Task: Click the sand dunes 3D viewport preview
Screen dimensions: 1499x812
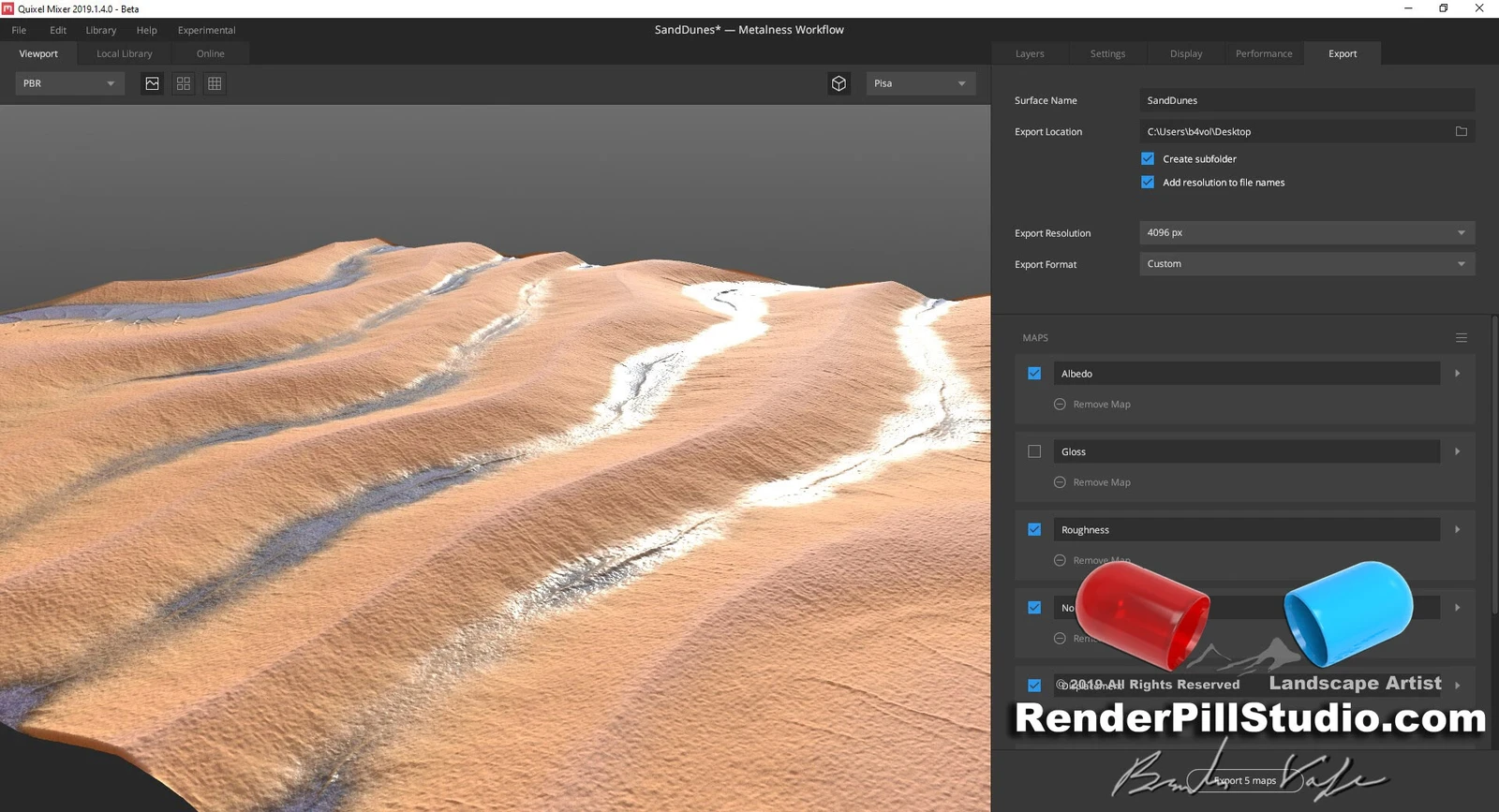Action: point(495,458)
